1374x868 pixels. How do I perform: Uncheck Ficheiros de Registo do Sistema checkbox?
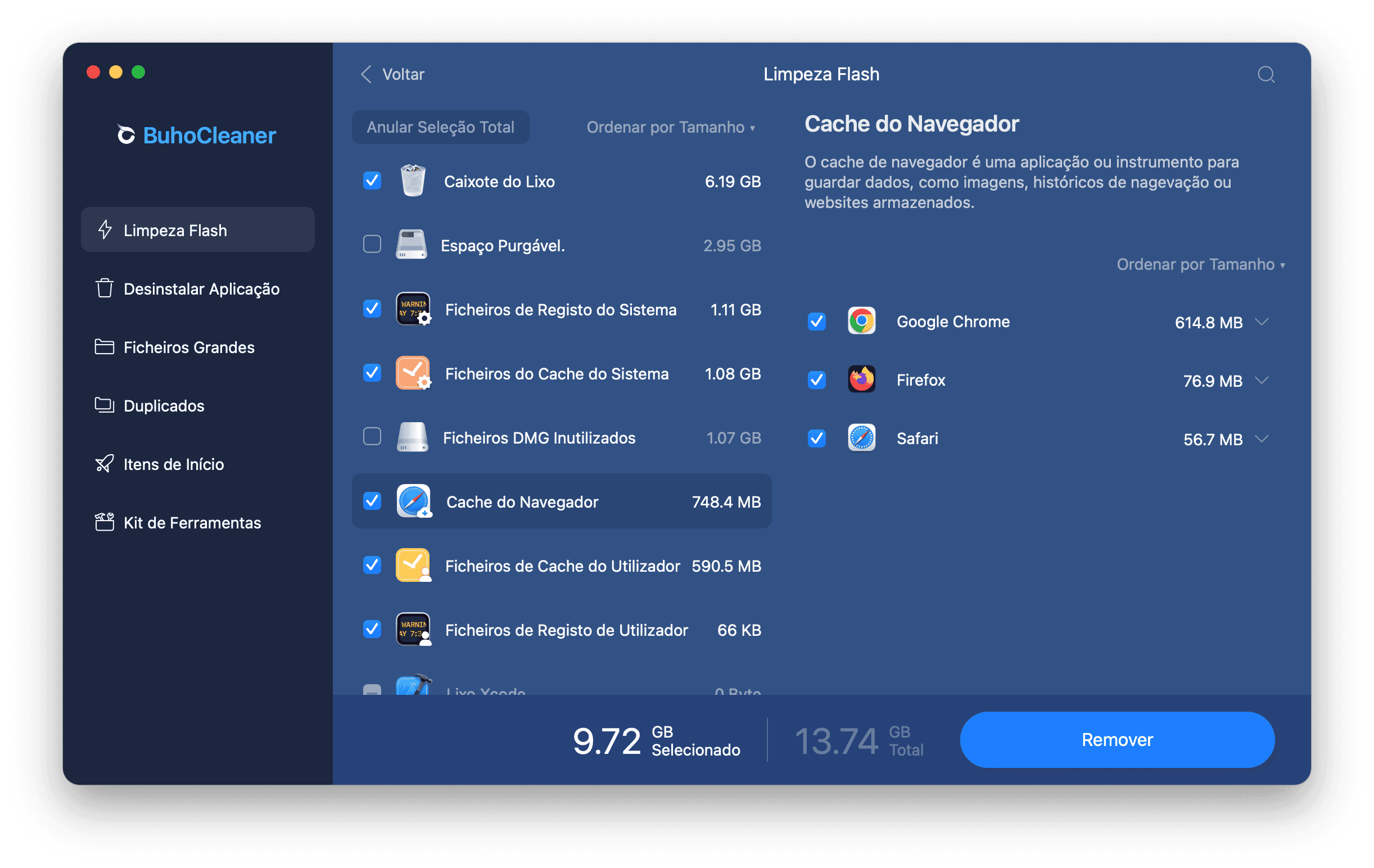click(x=372, y=308)
